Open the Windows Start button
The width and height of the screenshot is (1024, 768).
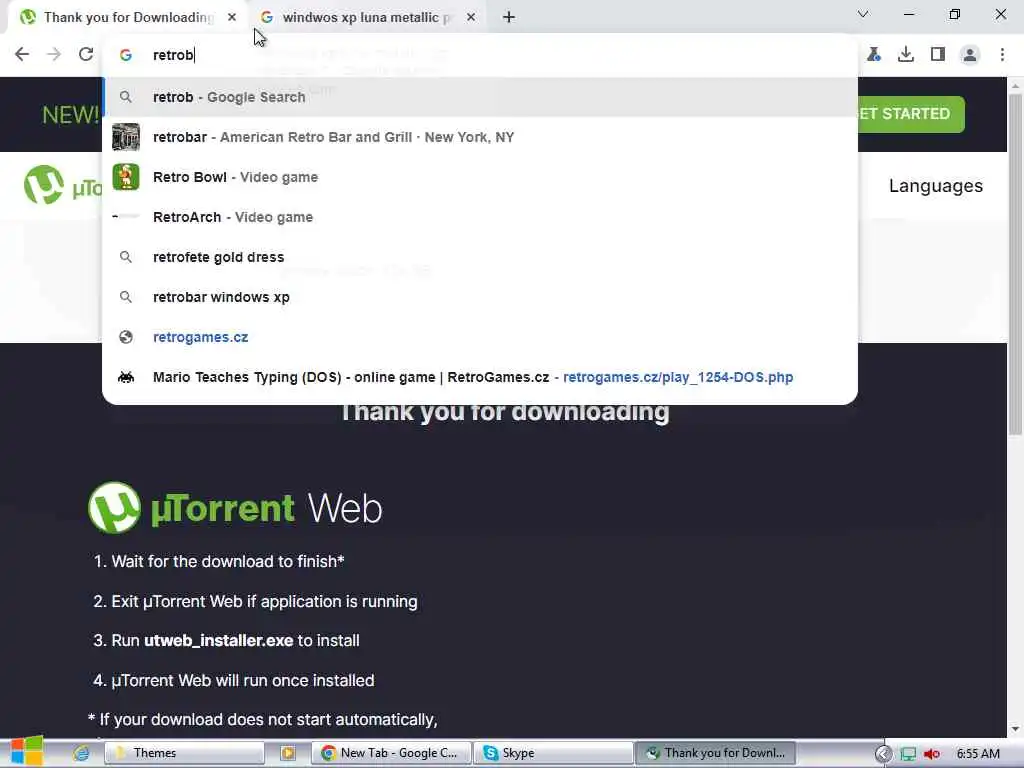27,752
